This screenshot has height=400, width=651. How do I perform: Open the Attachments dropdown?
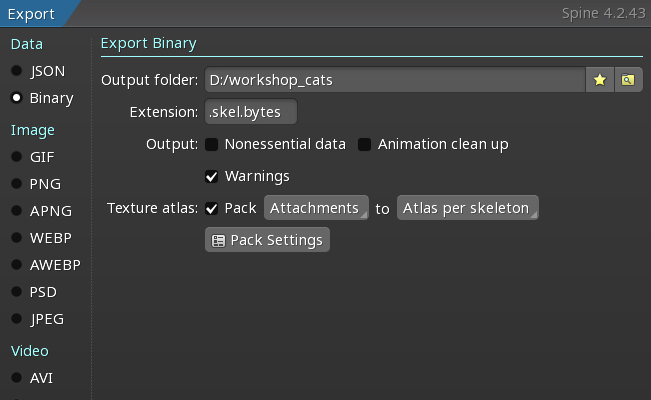click(x=316, y=208)
